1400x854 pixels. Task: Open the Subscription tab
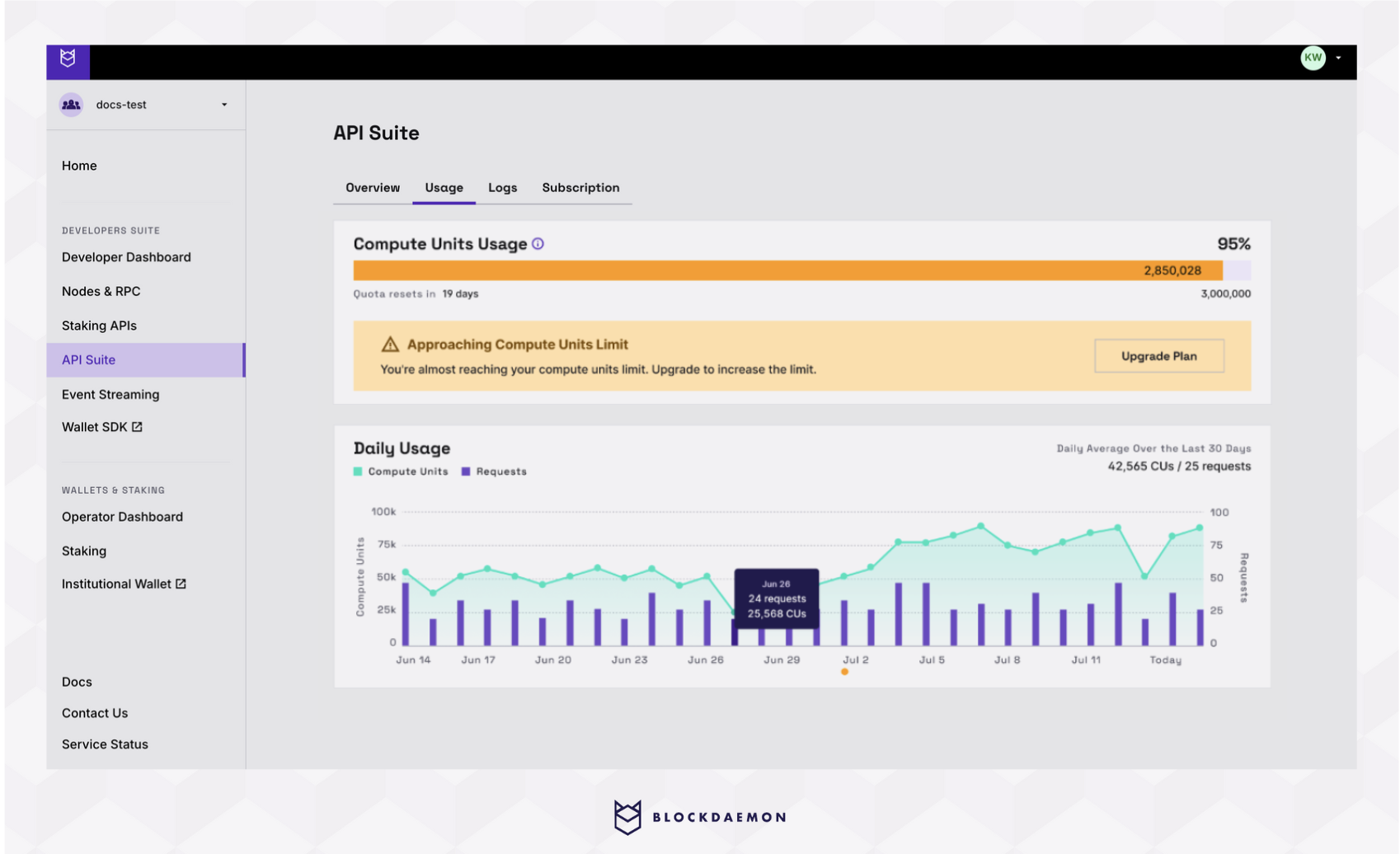tap(580, 188)
